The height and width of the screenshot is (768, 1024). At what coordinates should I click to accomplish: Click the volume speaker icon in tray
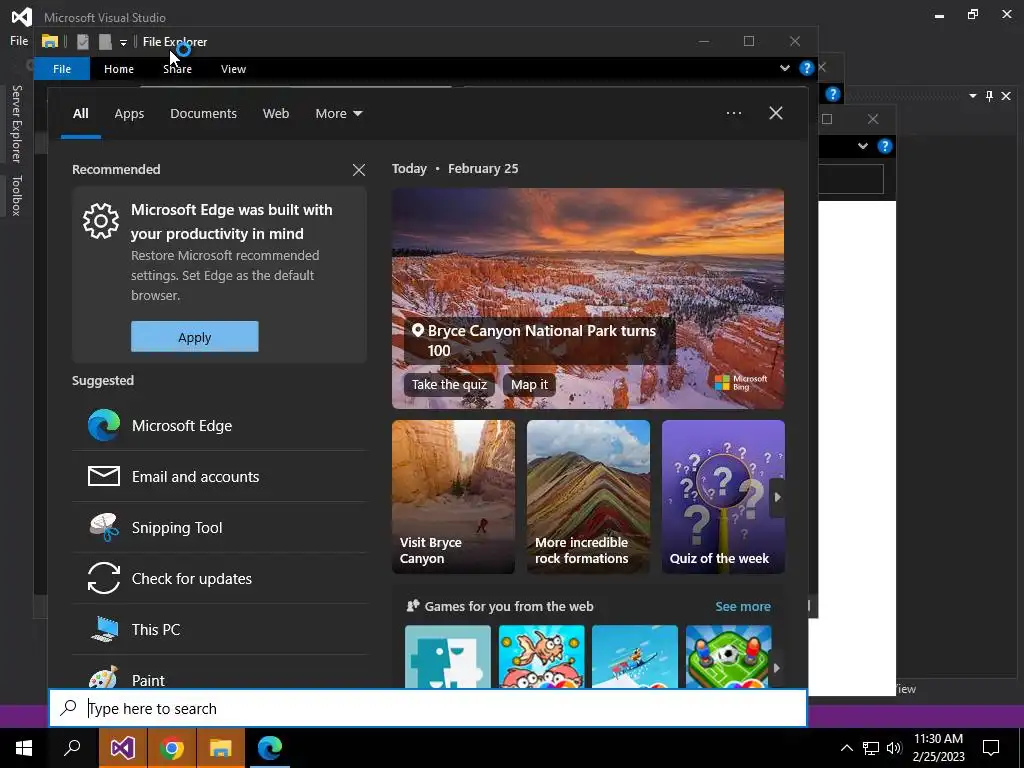click(894, 748)
